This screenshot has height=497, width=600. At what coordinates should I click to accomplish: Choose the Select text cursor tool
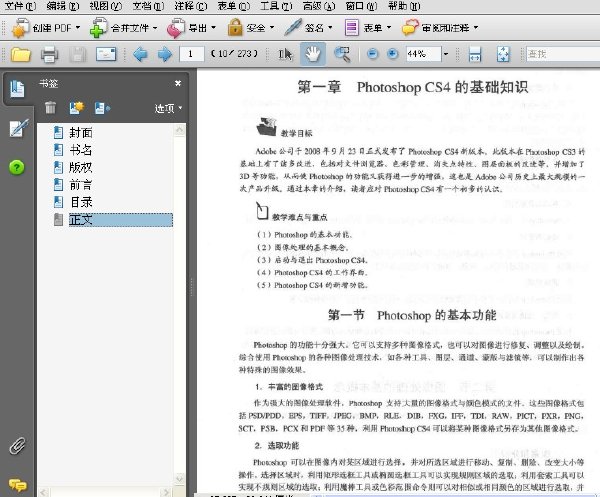(285, 54)
